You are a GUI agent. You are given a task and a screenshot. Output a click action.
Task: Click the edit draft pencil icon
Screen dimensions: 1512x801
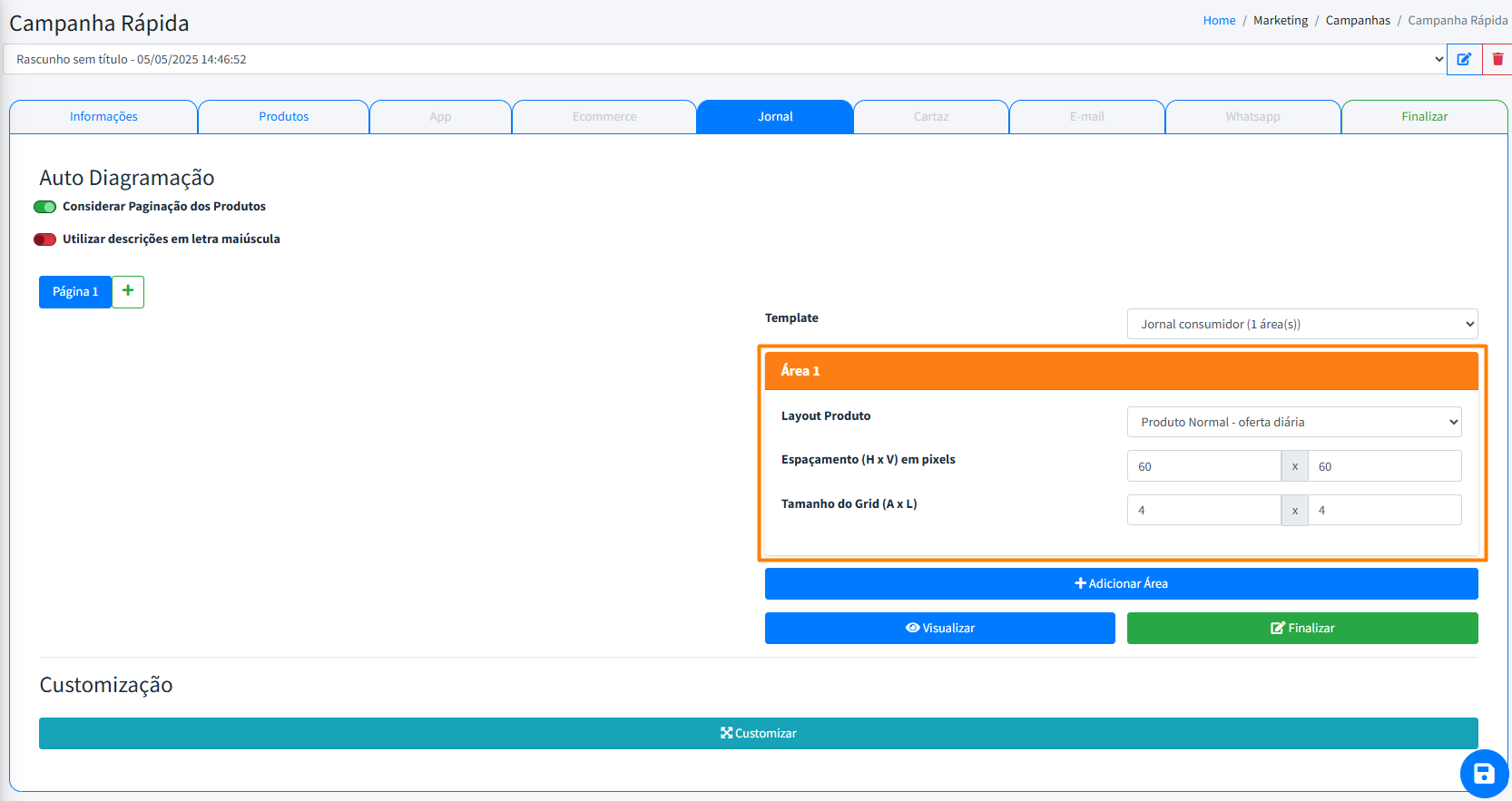click(x=1464, y=59)
